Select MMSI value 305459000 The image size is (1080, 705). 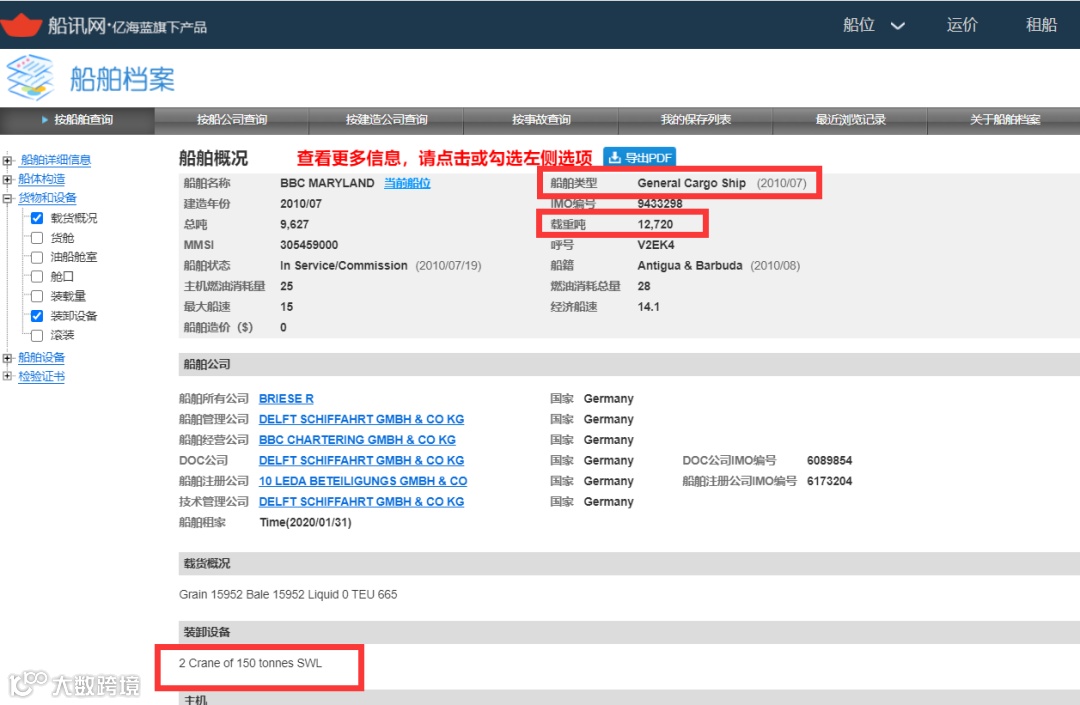click(309, 245)
